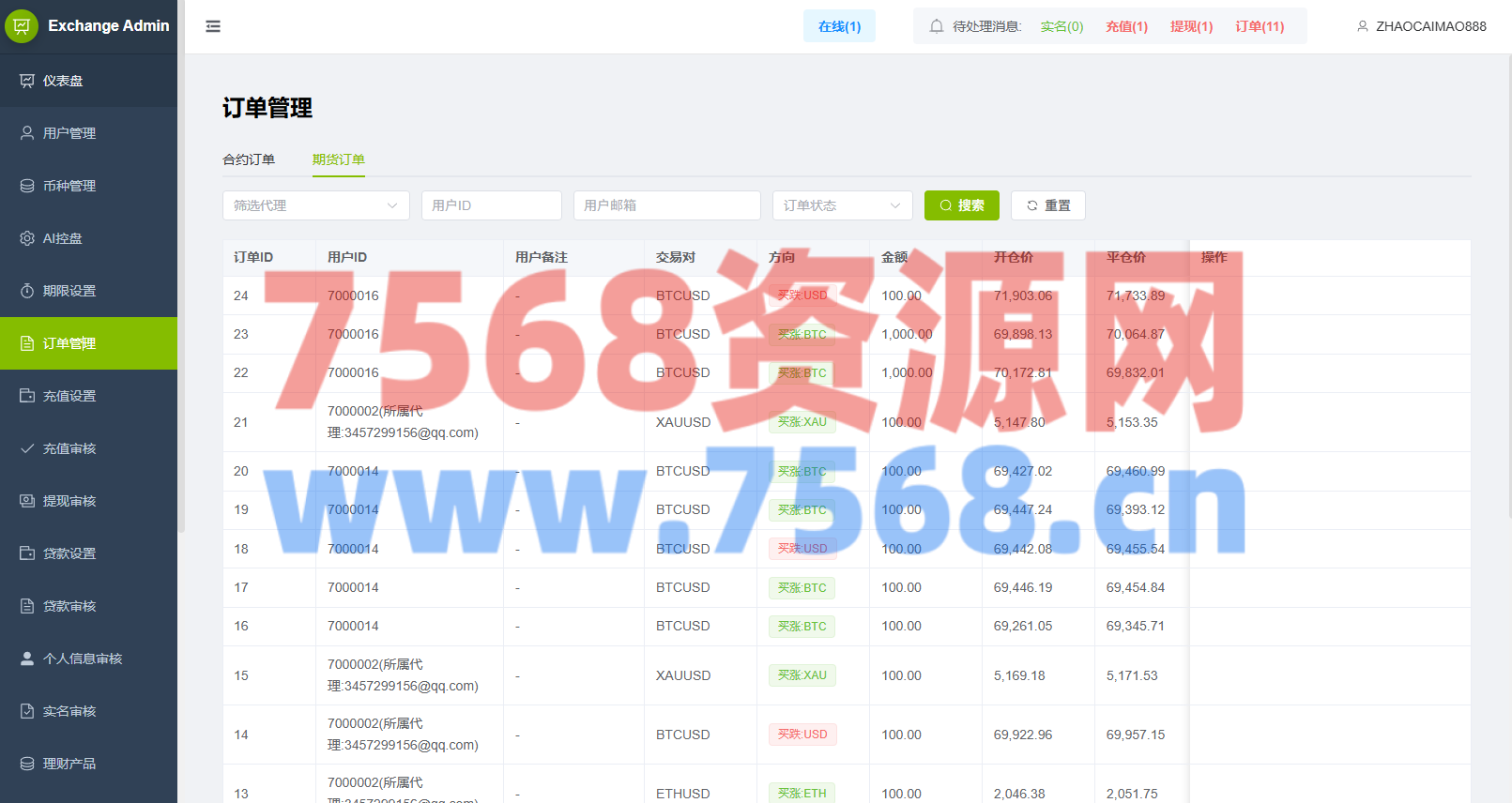The image size is (1512, 803).
Task: Open ZHAOCAIMAO888 user menu
Action: [x=1421, y=26]
